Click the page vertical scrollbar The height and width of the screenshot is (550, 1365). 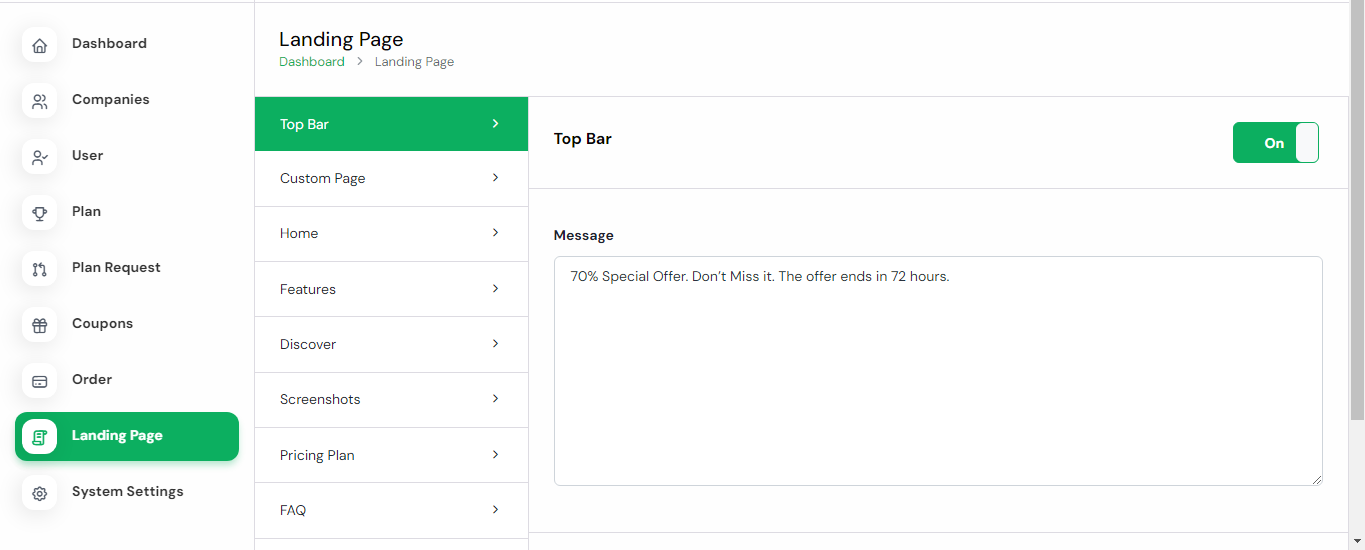(x=1356, y=210)
